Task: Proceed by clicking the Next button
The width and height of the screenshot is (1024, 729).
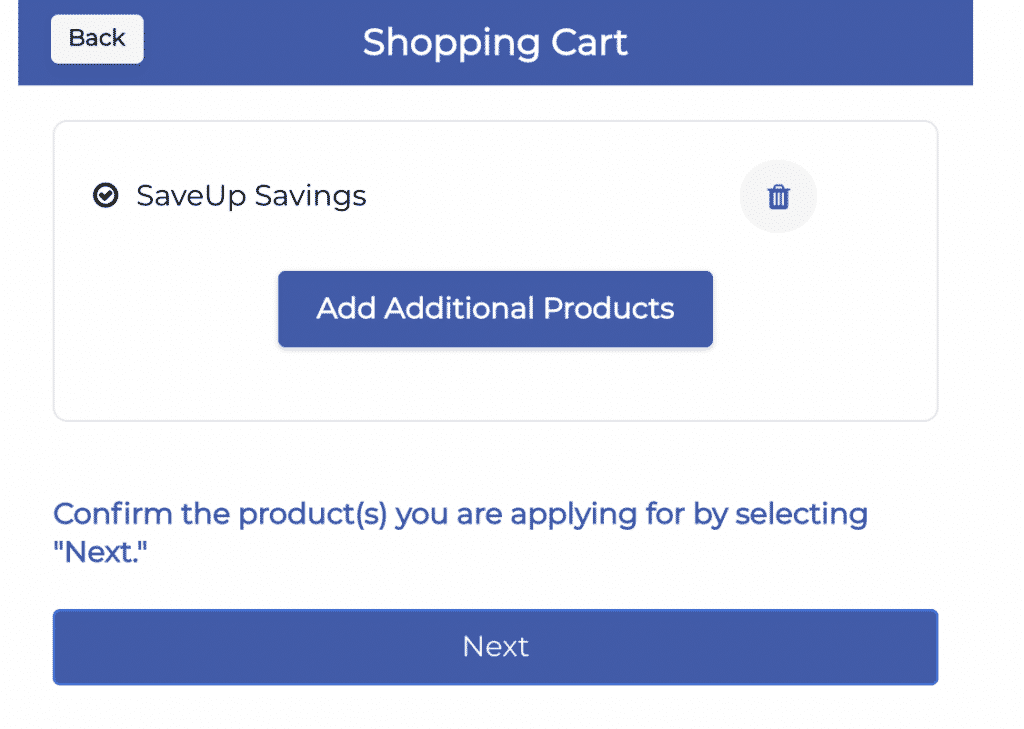Action: [495, 647]
